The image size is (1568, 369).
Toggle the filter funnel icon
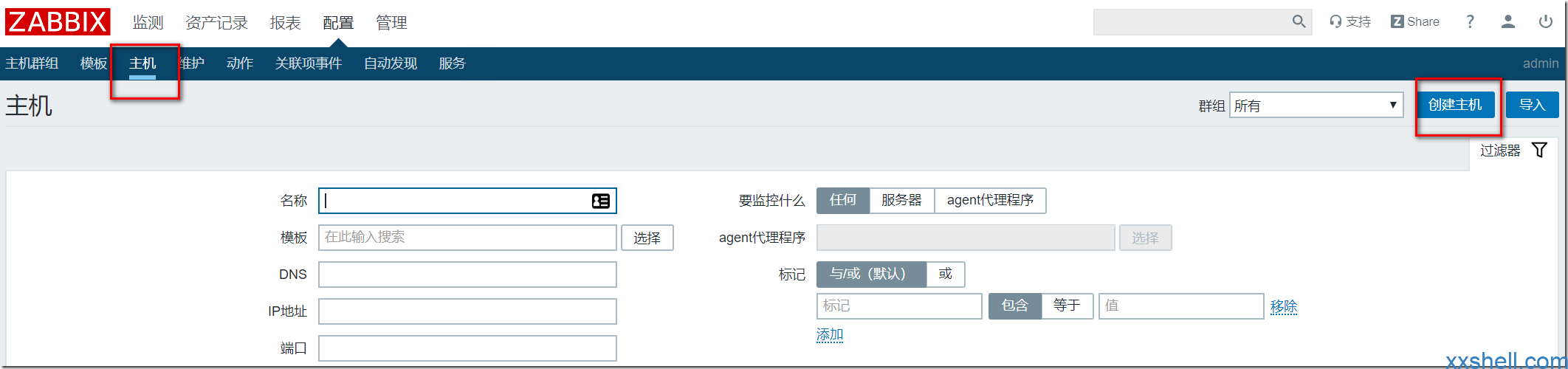1539,150
